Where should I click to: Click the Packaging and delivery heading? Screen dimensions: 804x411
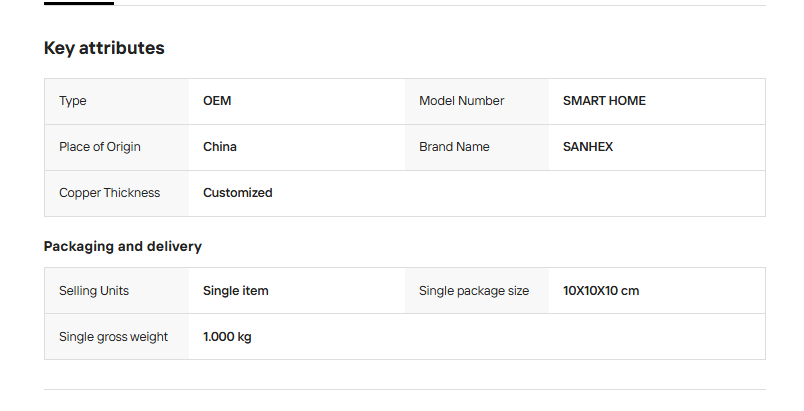(123, 246)
